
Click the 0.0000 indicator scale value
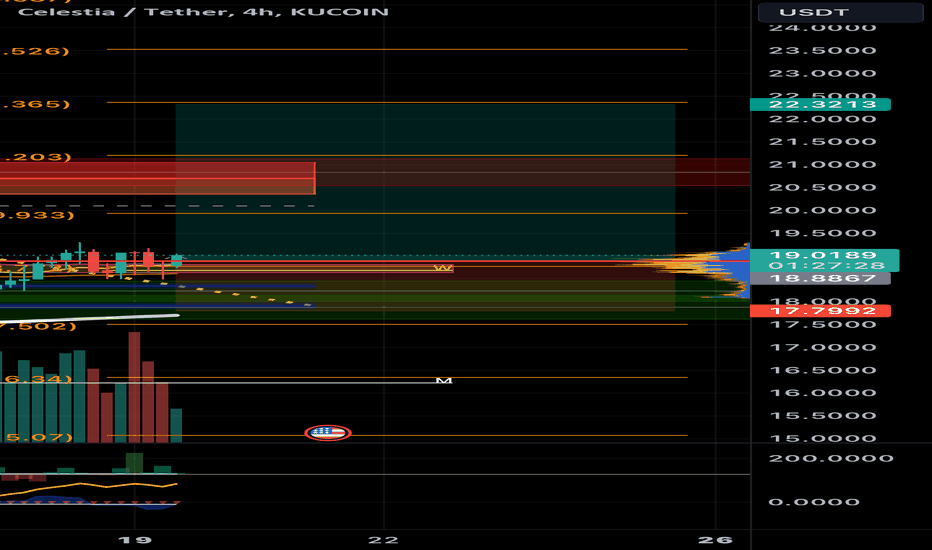[x=814, y=502]
